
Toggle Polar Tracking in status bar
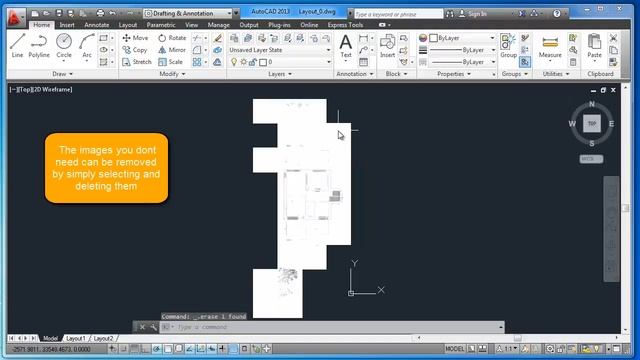click(x=156, y=349)
